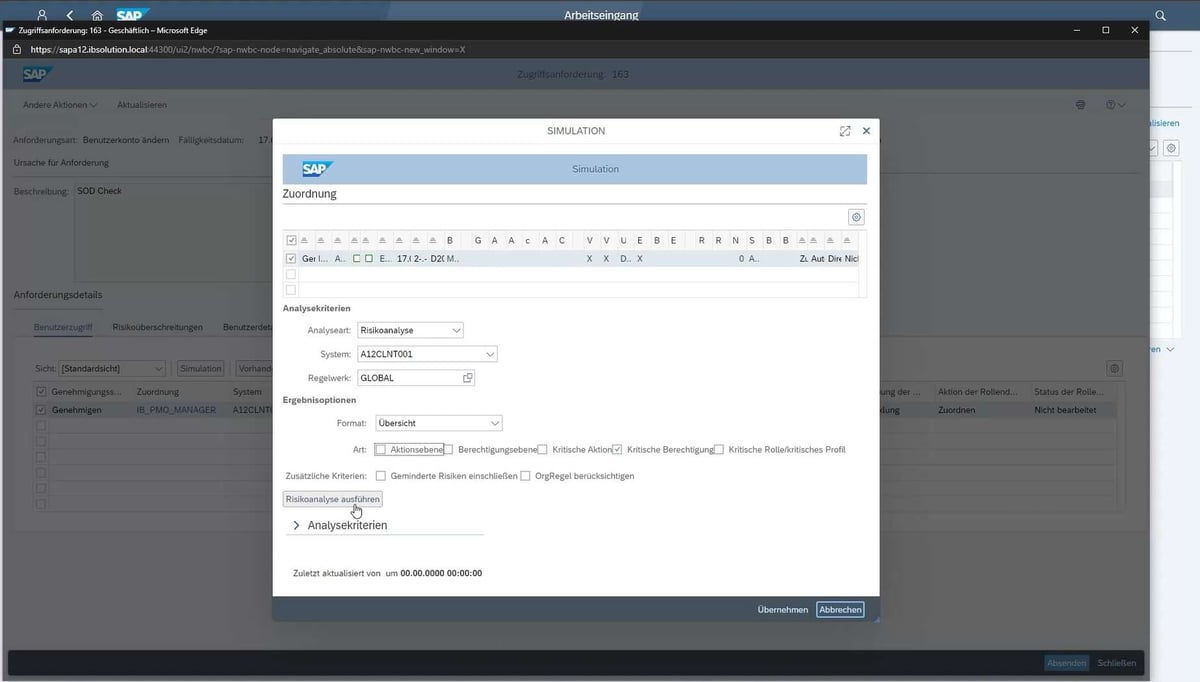Switch to Benutzerzugriff tab
Screen dimensions: 1200x682
63,327
